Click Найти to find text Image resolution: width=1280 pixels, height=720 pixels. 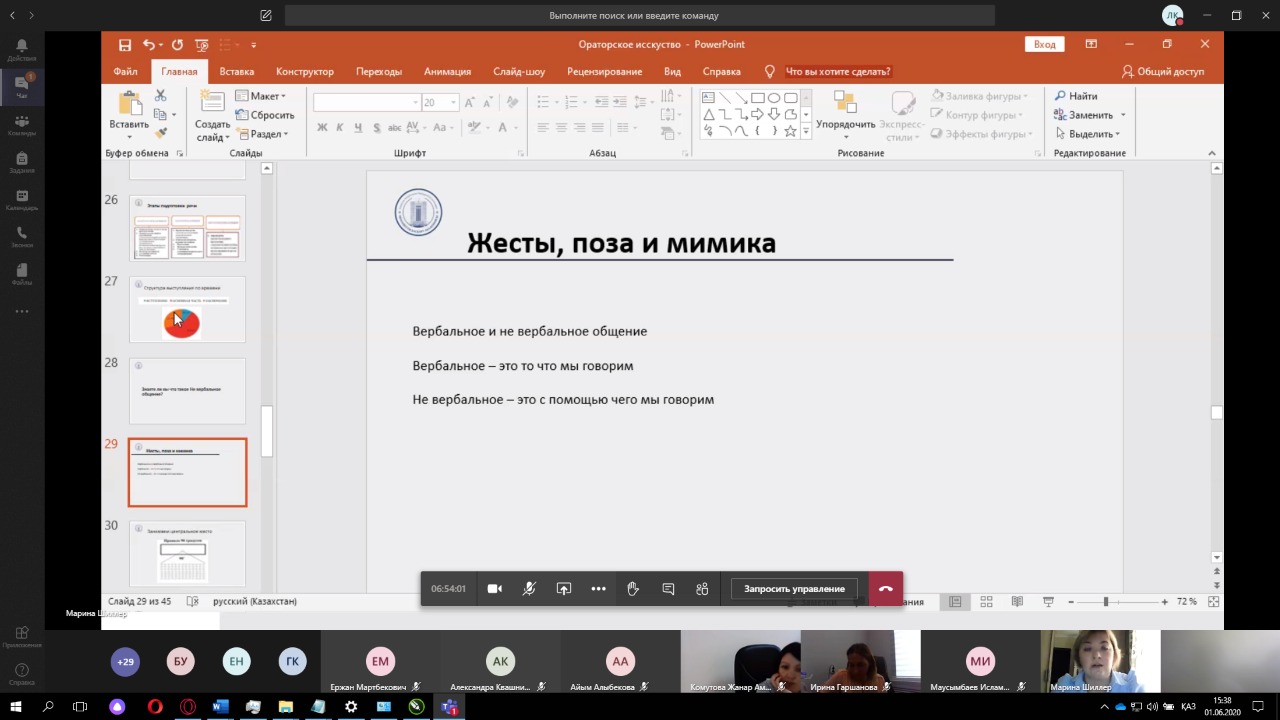1076,96
